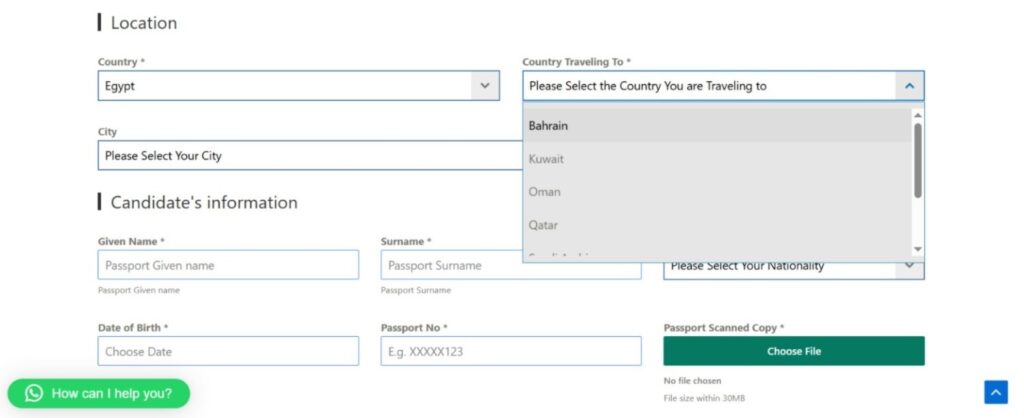Click the WhatsApp icon in help widget

click(34, 393)
